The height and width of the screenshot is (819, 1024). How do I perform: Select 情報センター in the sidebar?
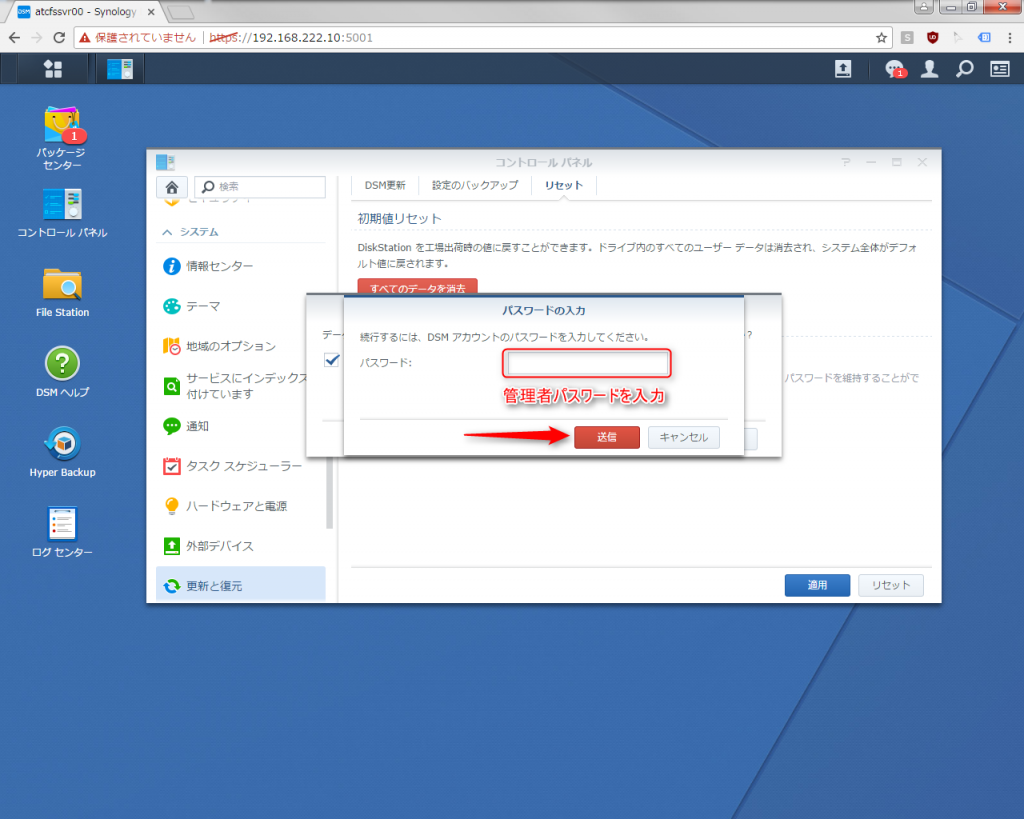click(220, 266)
